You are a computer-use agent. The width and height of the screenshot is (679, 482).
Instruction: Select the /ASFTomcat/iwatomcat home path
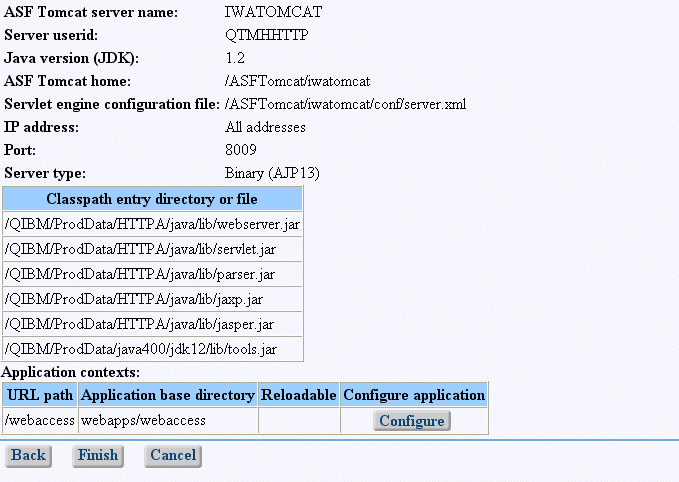tap(297, 81)
